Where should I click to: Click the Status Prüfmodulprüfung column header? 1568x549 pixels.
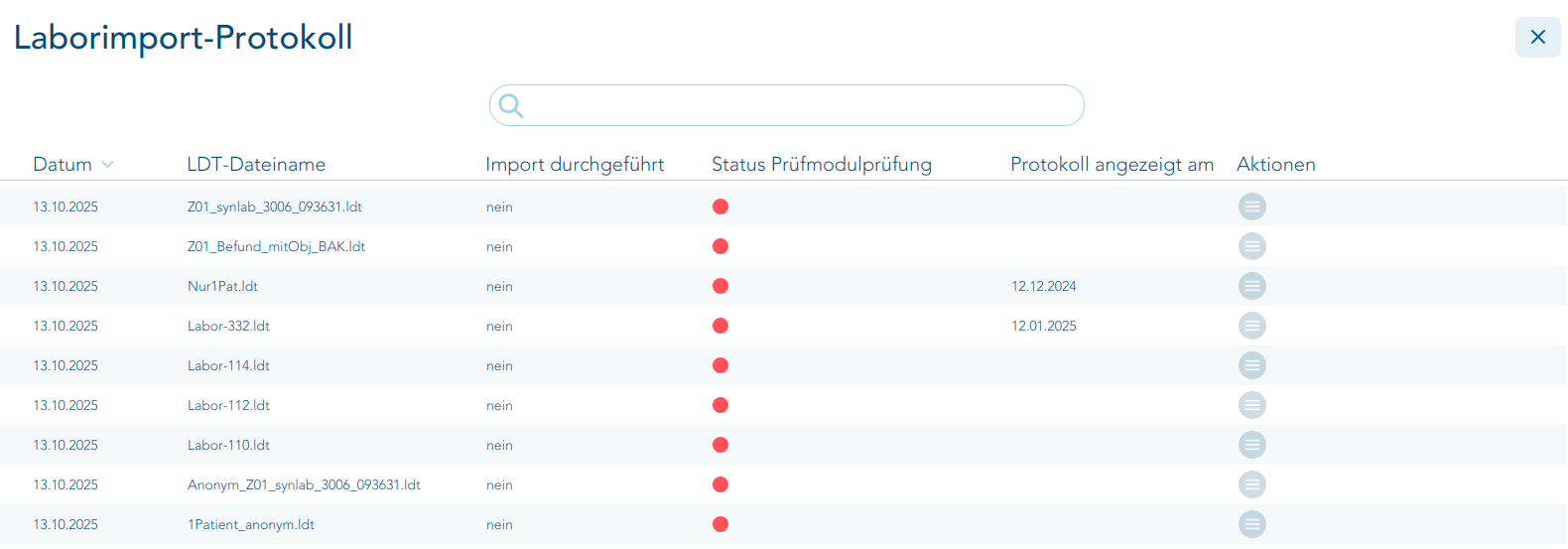click(x=822, y=165)
